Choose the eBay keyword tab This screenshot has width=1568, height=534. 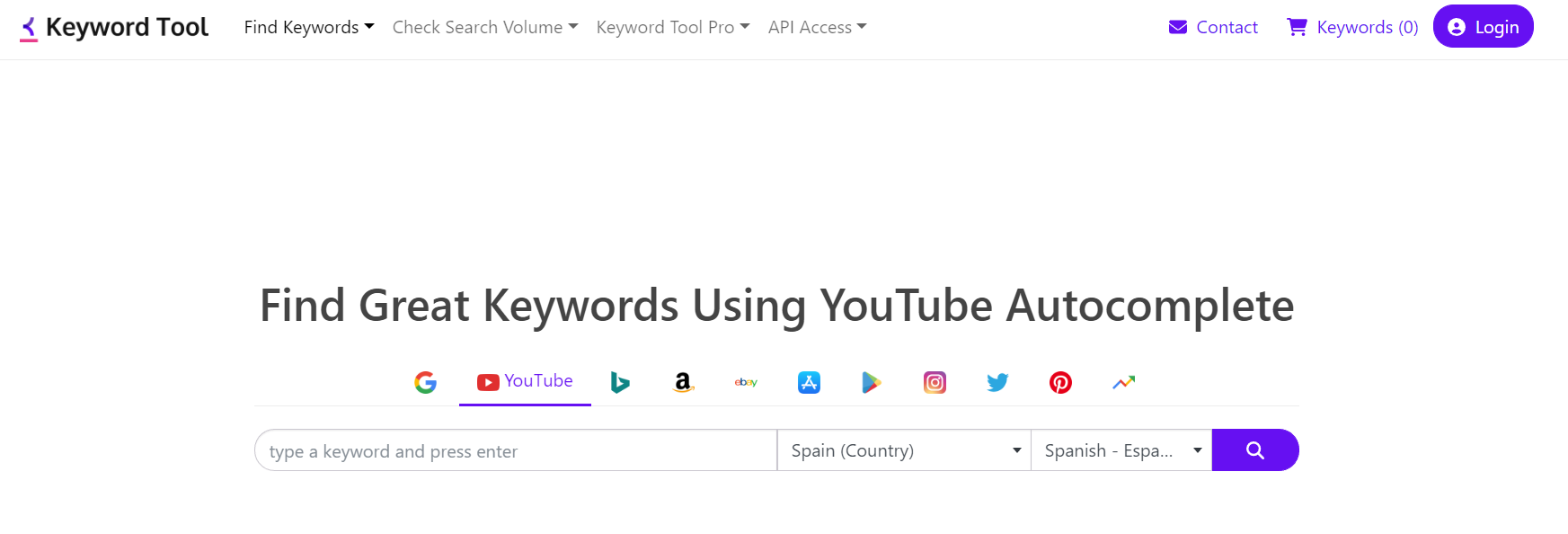(x=746, y=382)
